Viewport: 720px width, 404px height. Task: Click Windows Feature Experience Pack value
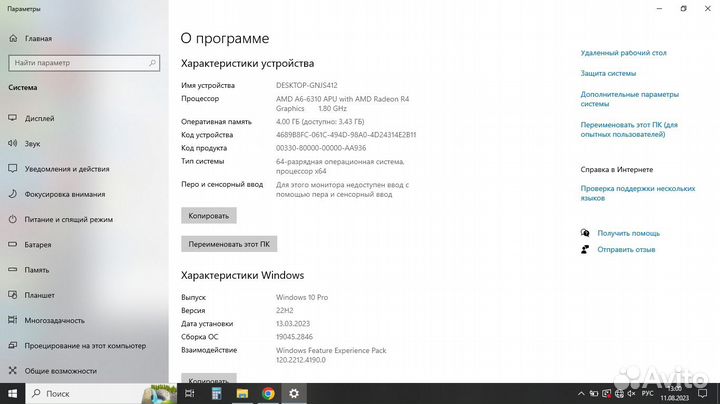coord(331,355)
